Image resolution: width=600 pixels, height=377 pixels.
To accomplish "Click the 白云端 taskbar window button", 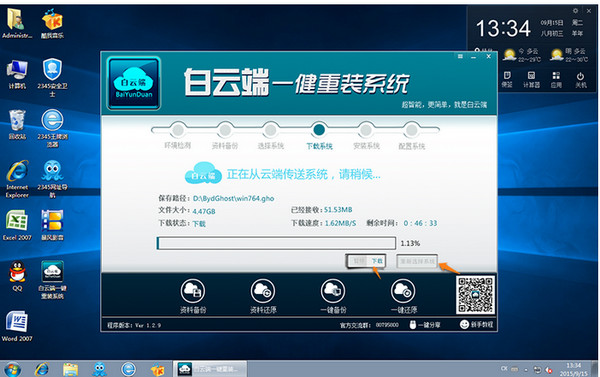I will point(210,369).
